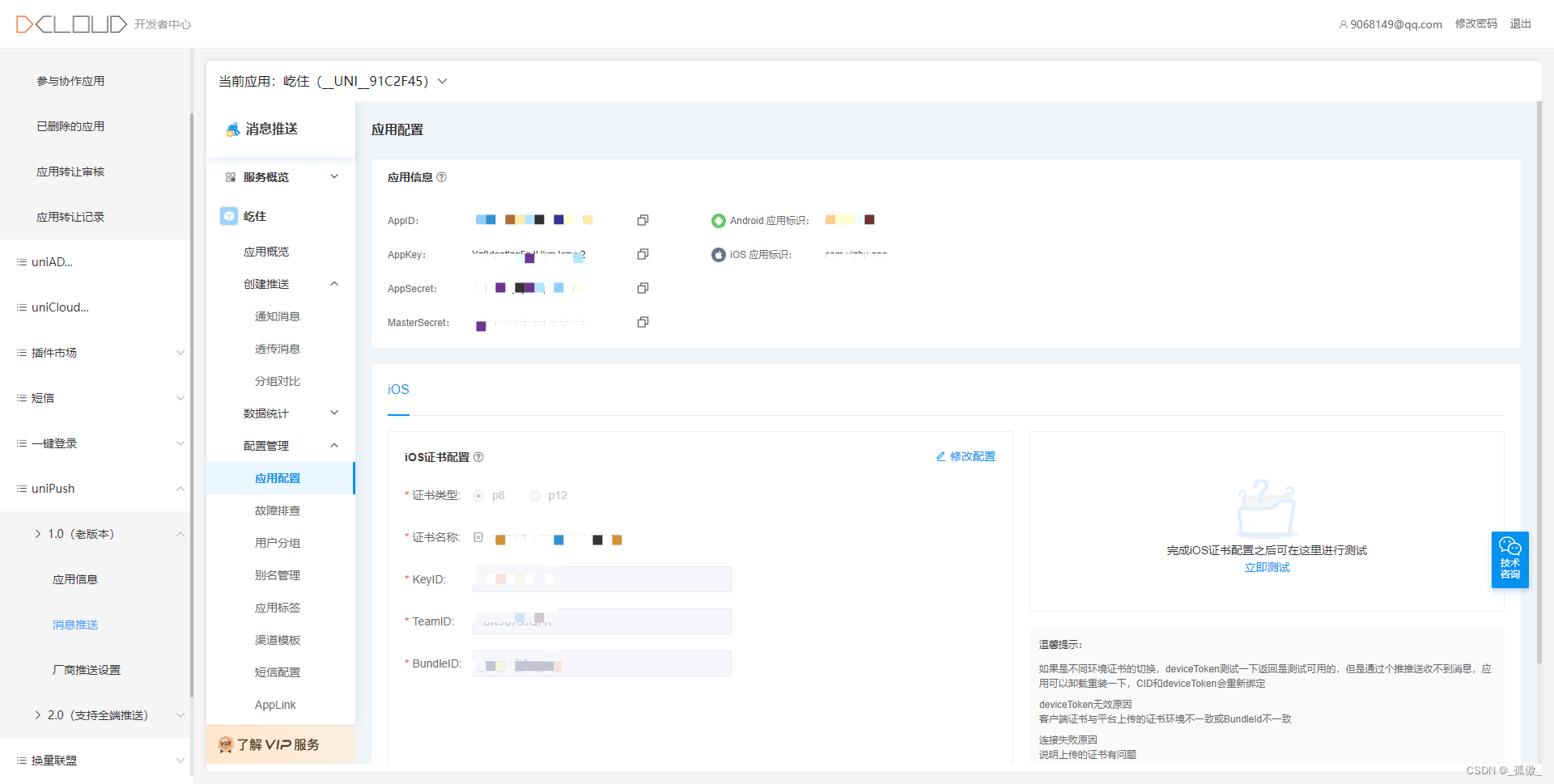Open 了解 VIP 服务 banner
The height and width of the screenshot is (784, 1554).
(x=280, y=744)
